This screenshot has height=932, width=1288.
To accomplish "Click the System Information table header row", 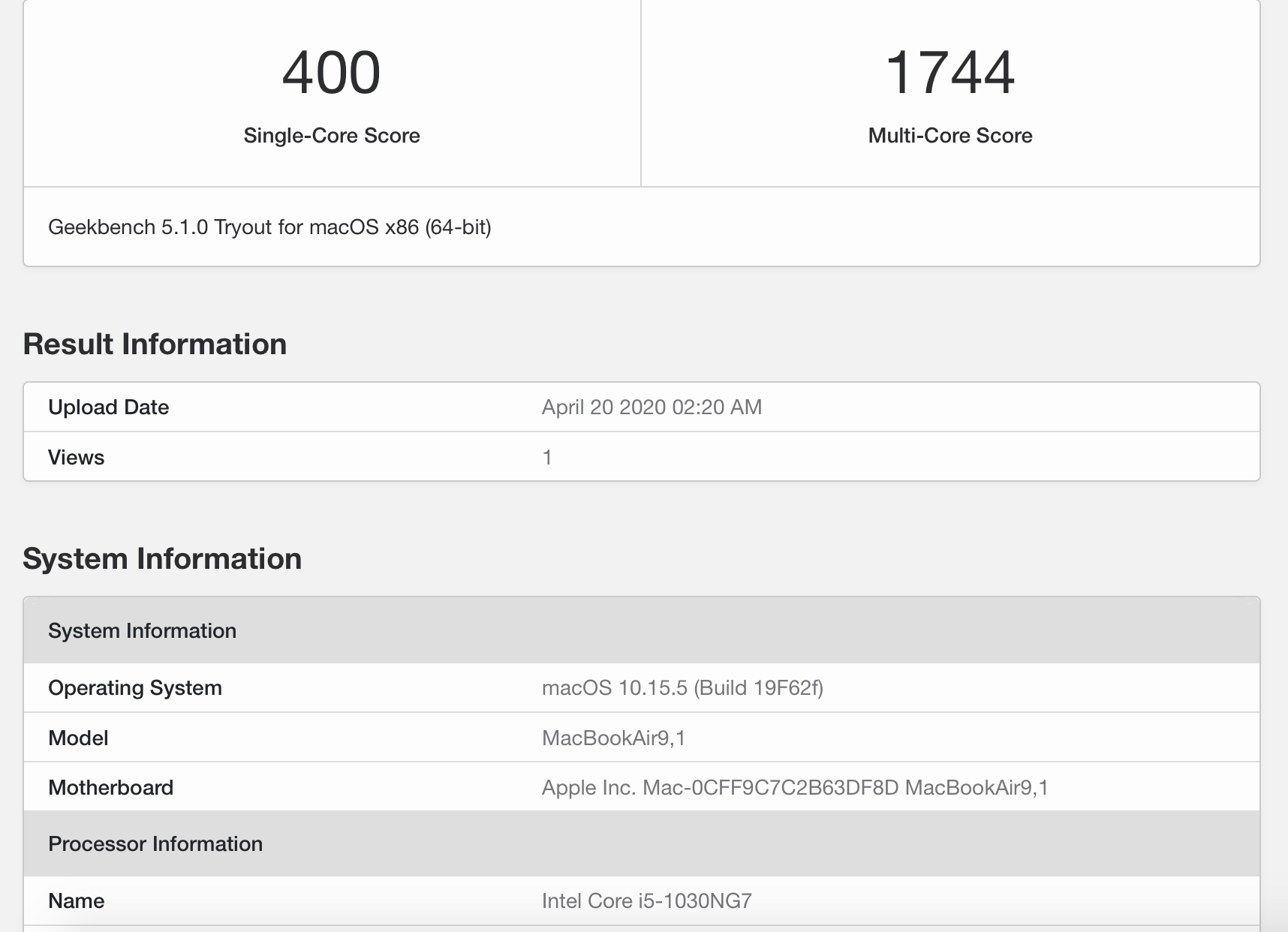I will 642,630.
